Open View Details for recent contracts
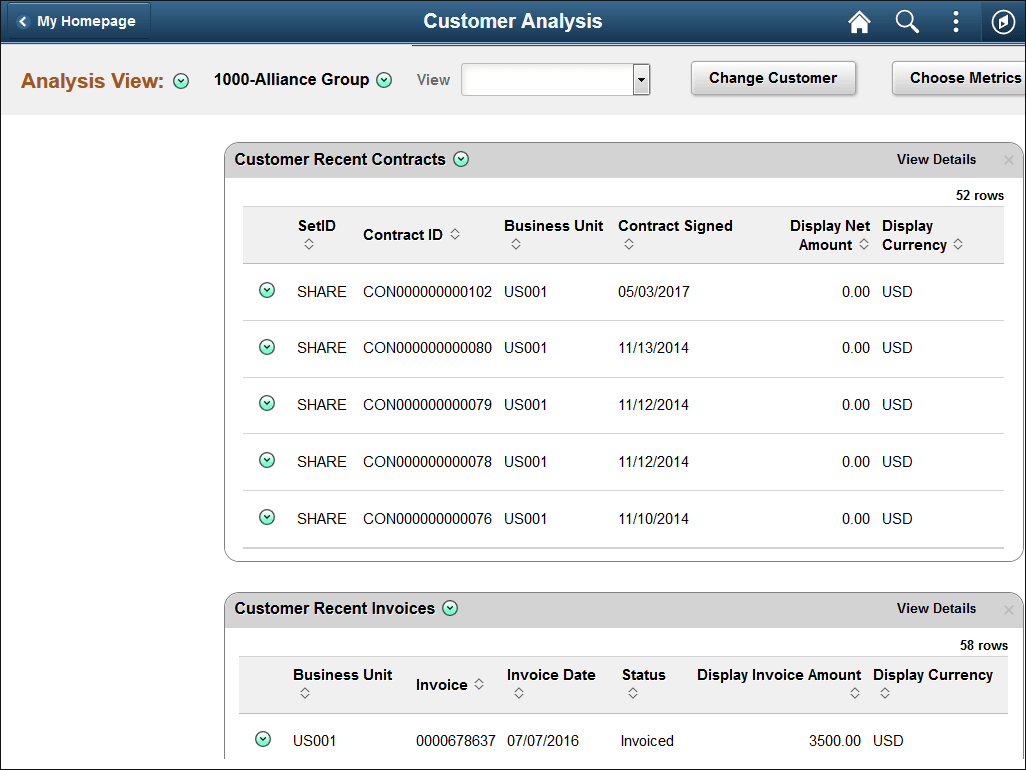The width and height of the screenshot is (1026, 770). (x=935, y=159)
